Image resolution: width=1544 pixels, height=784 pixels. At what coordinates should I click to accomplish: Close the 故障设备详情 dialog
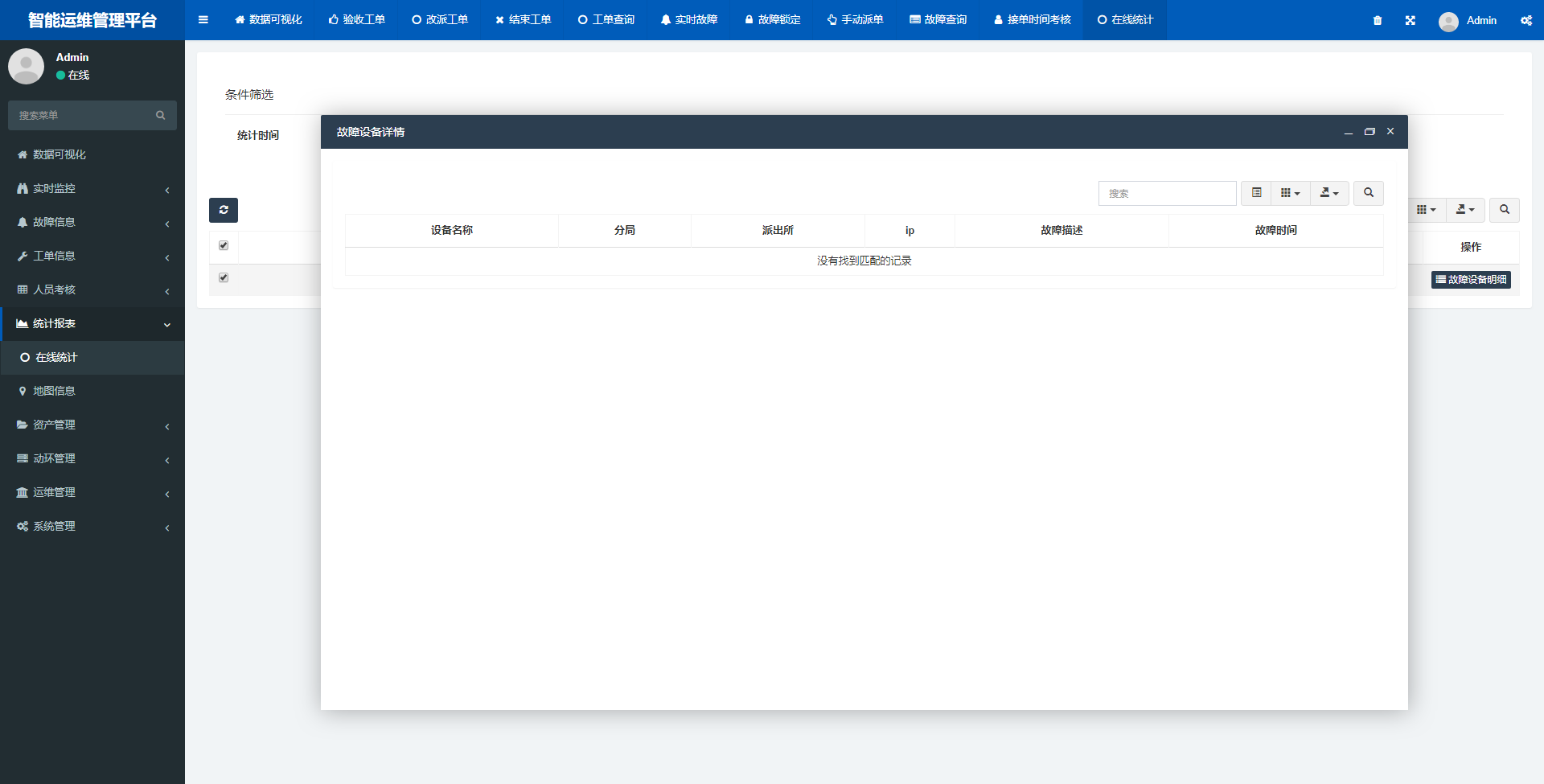tap(1390, 131)
